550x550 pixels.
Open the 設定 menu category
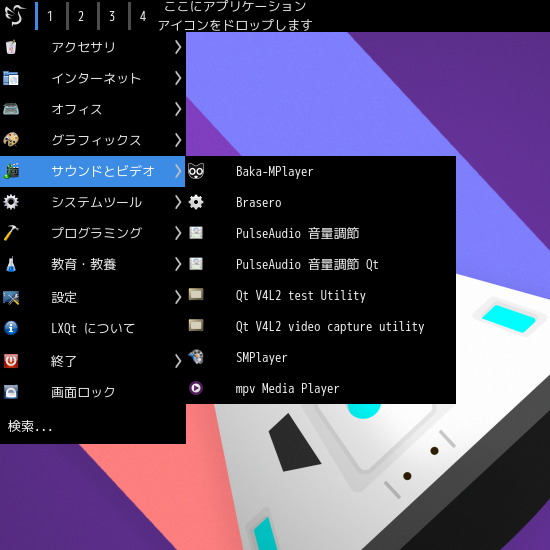(x=93, y=297)
